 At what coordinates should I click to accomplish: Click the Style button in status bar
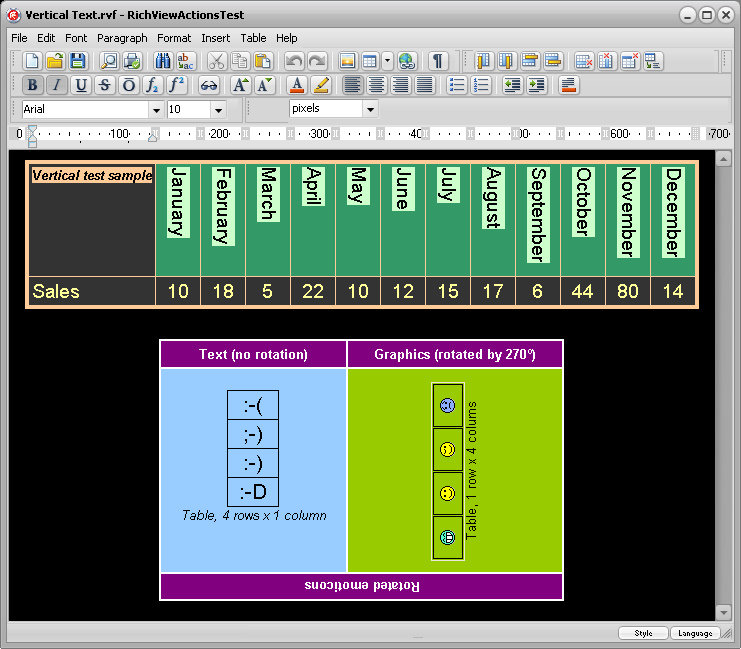click(643, 633)
